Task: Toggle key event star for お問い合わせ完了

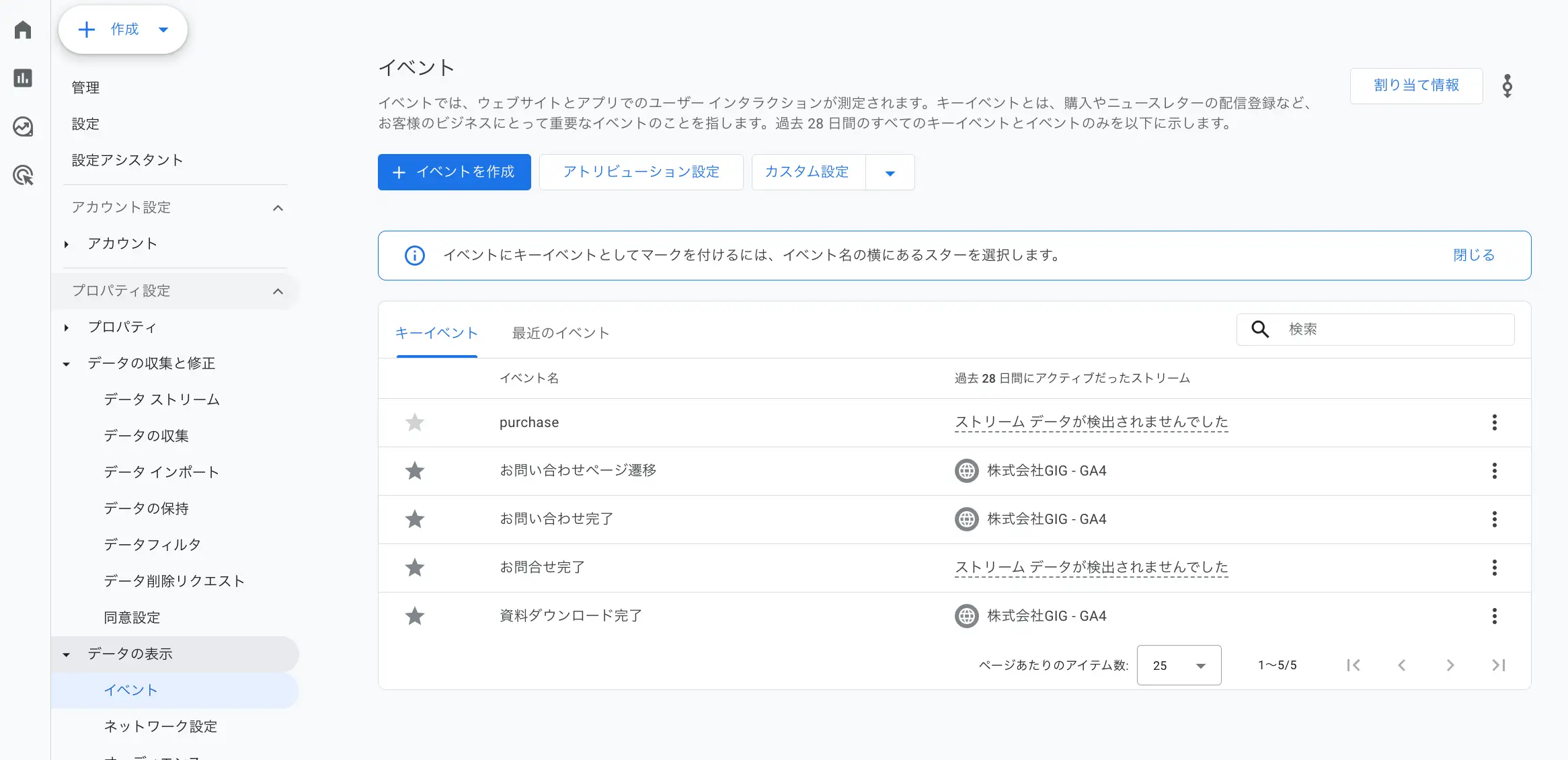Action: click(415, 519)
